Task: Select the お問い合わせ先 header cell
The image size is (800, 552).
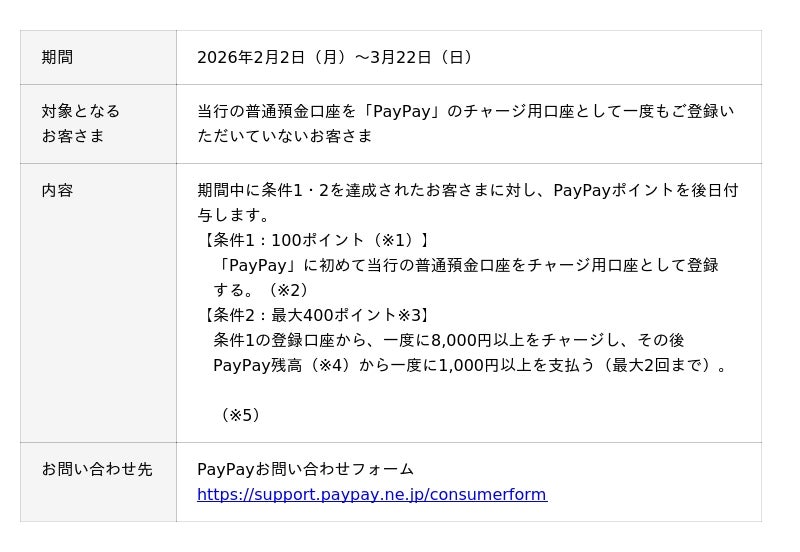Action: (x=97, y=469)
